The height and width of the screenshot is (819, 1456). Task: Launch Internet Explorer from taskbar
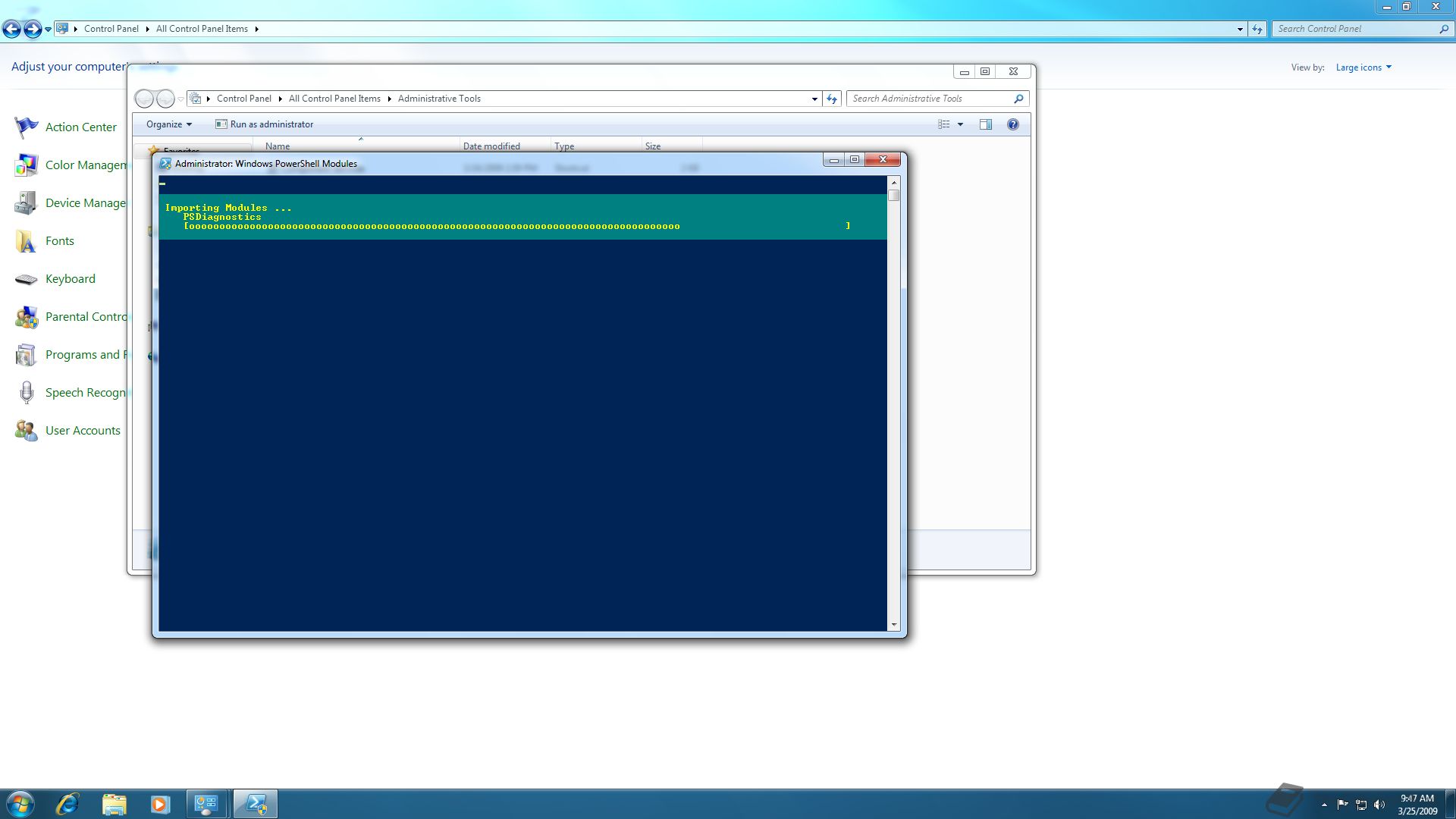(x=67, y=804)
